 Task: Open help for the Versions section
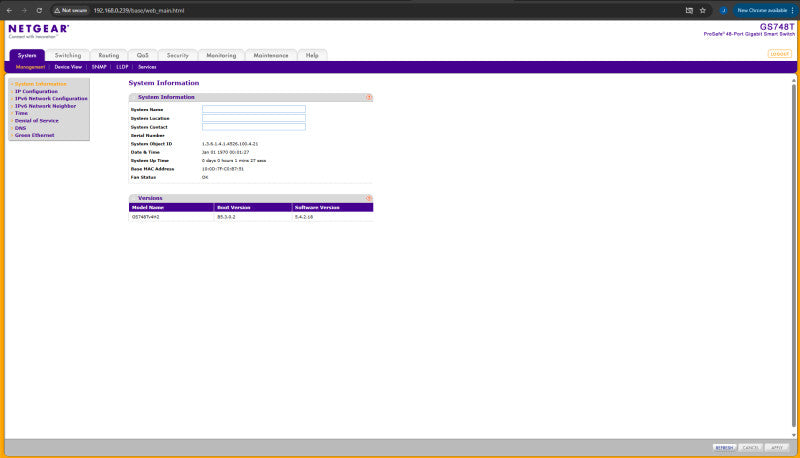click(368, 198)
